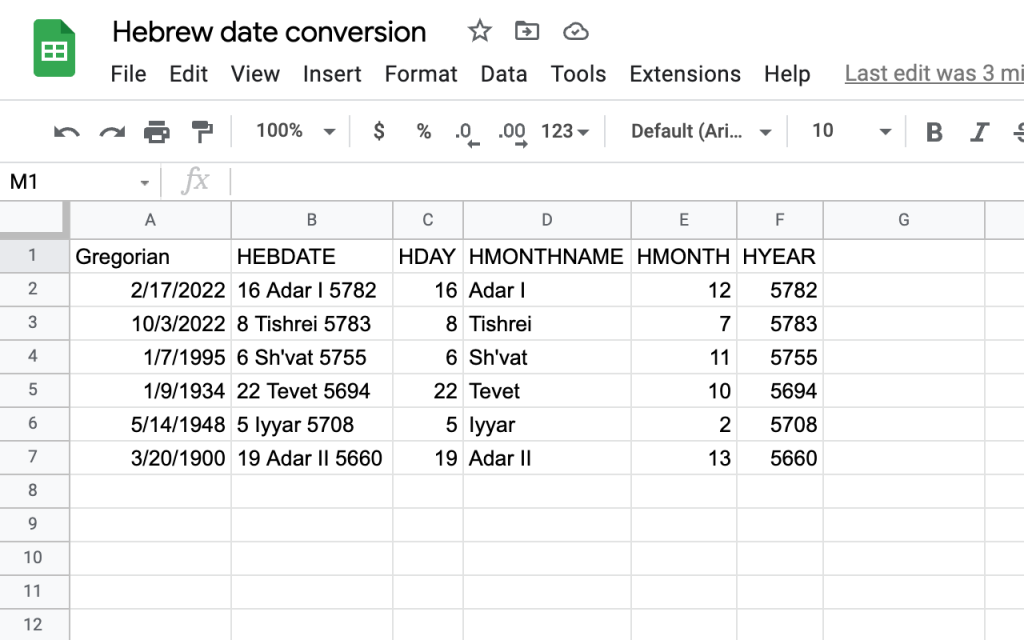Toggle bold formatting
The image size is (1024, 640).
934,132
